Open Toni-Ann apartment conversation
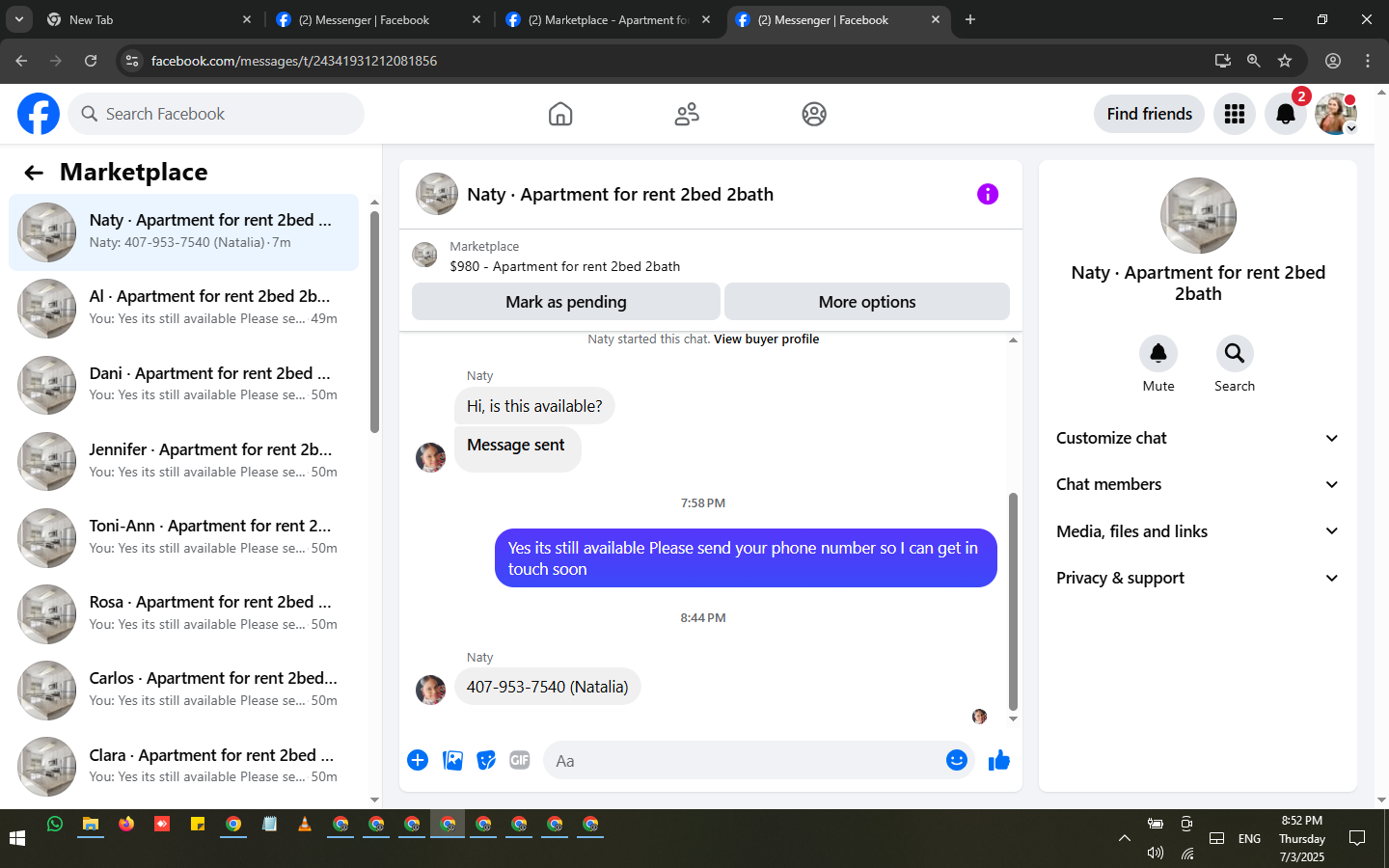This screenshot has width=1389, height=868. 183,537
